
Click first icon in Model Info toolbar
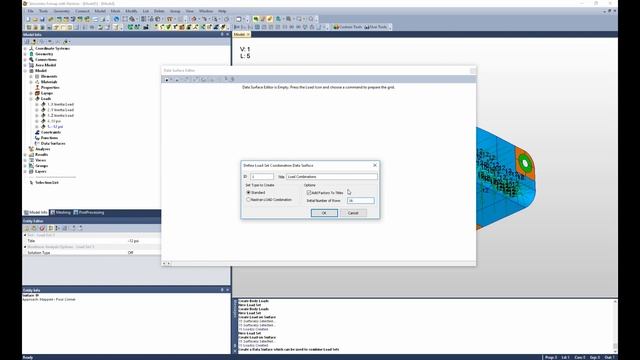point(27,42)
